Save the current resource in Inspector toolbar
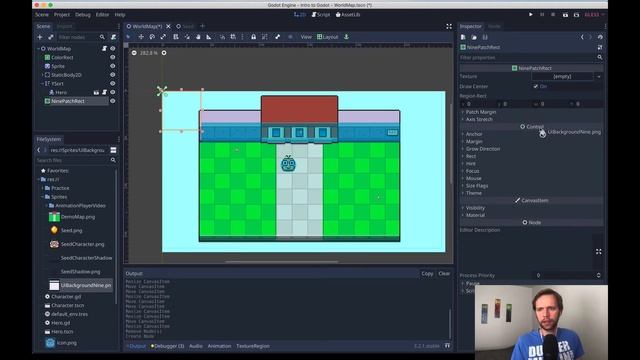Screen dimensions: 640x360 pyautogui.click(x=485, y=37)
